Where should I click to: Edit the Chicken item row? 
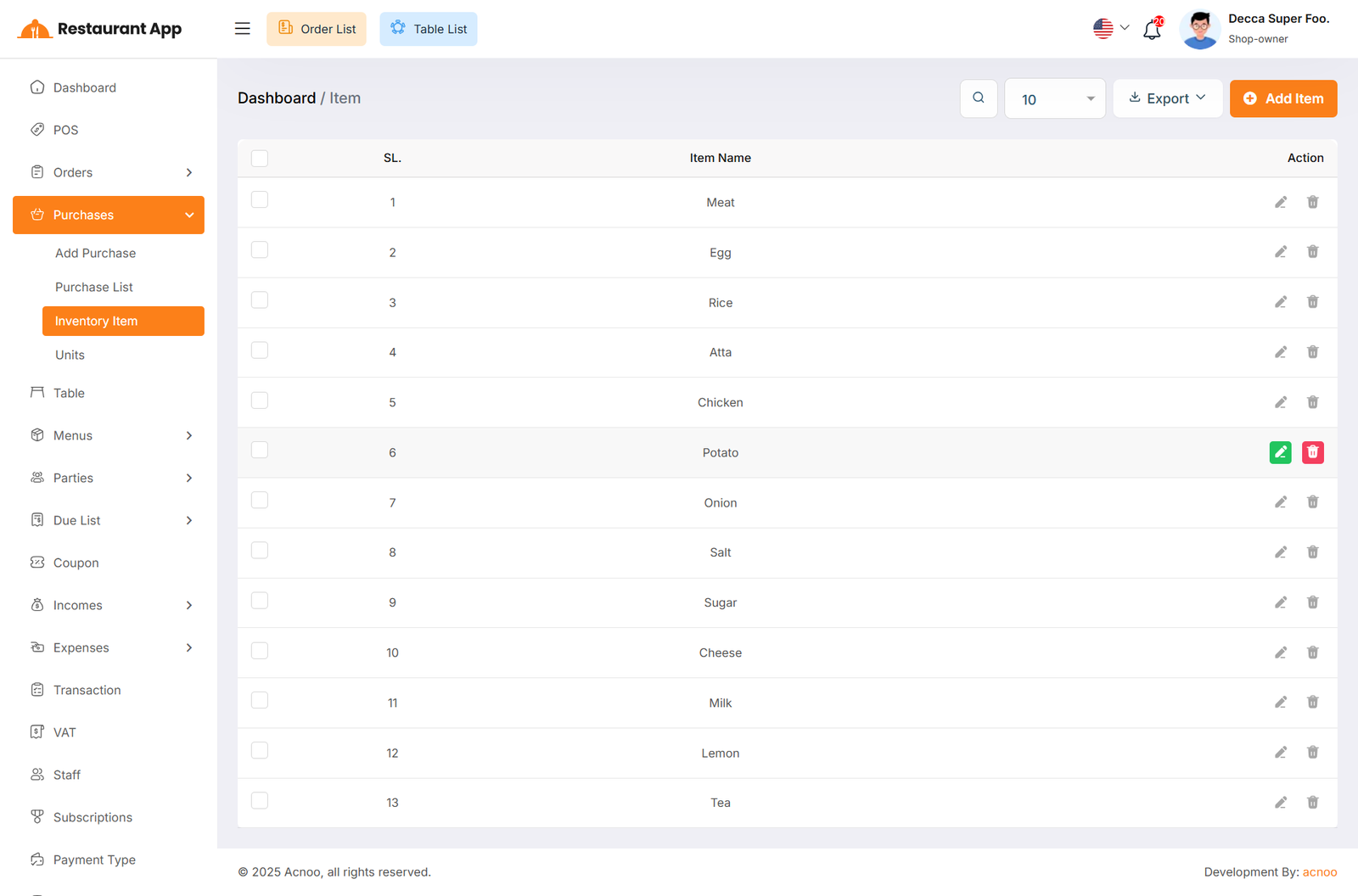(x=1280, y=402)
